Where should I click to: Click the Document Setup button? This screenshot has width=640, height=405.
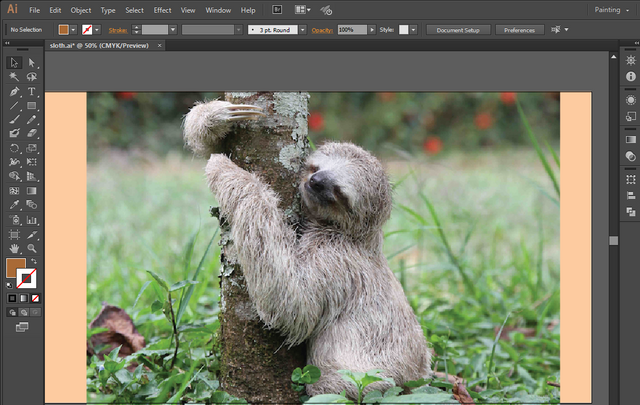pyautogui.click(x=457, y=30)
